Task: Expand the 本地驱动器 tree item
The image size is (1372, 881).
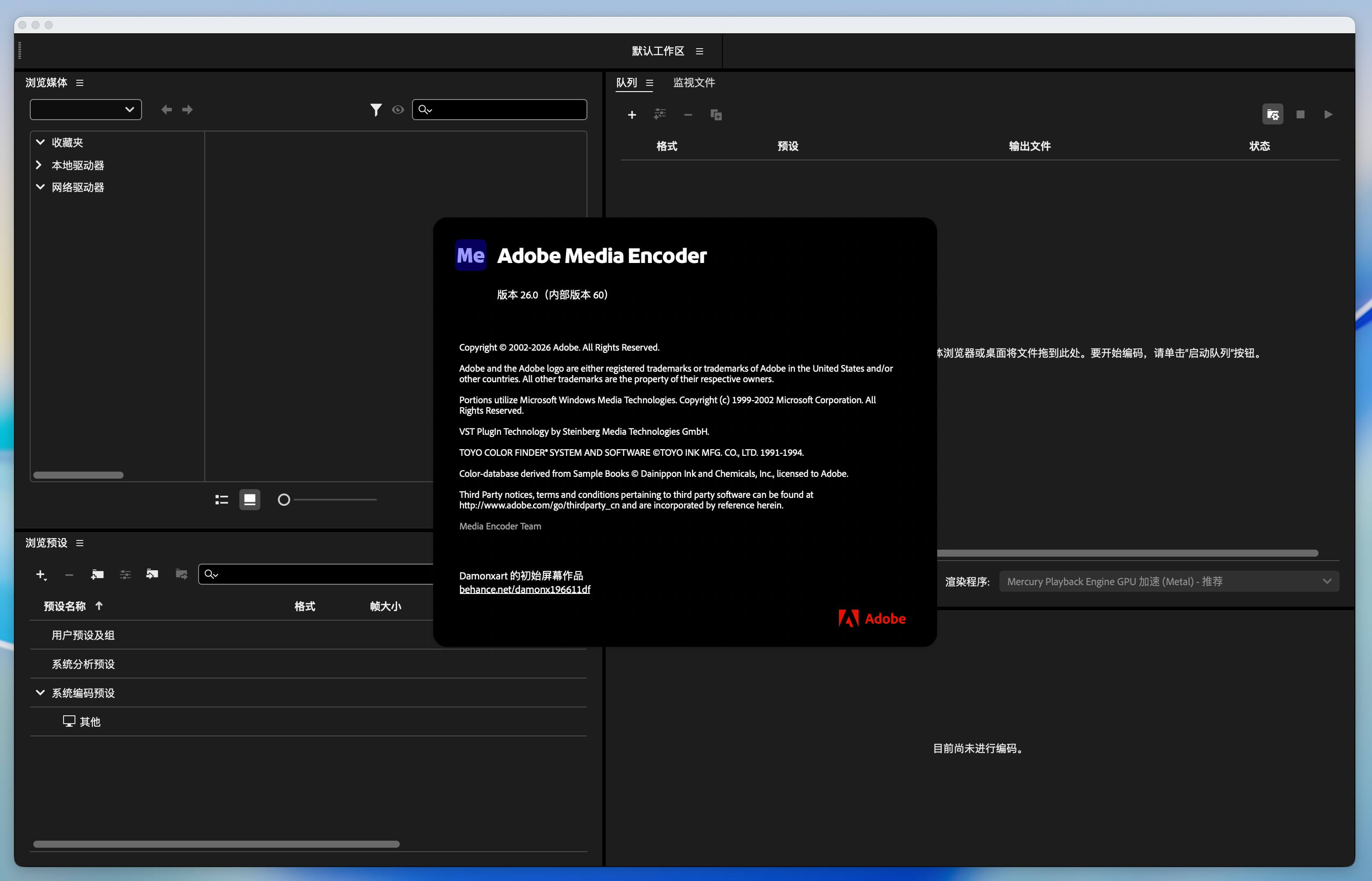Action: click(39, 165)
